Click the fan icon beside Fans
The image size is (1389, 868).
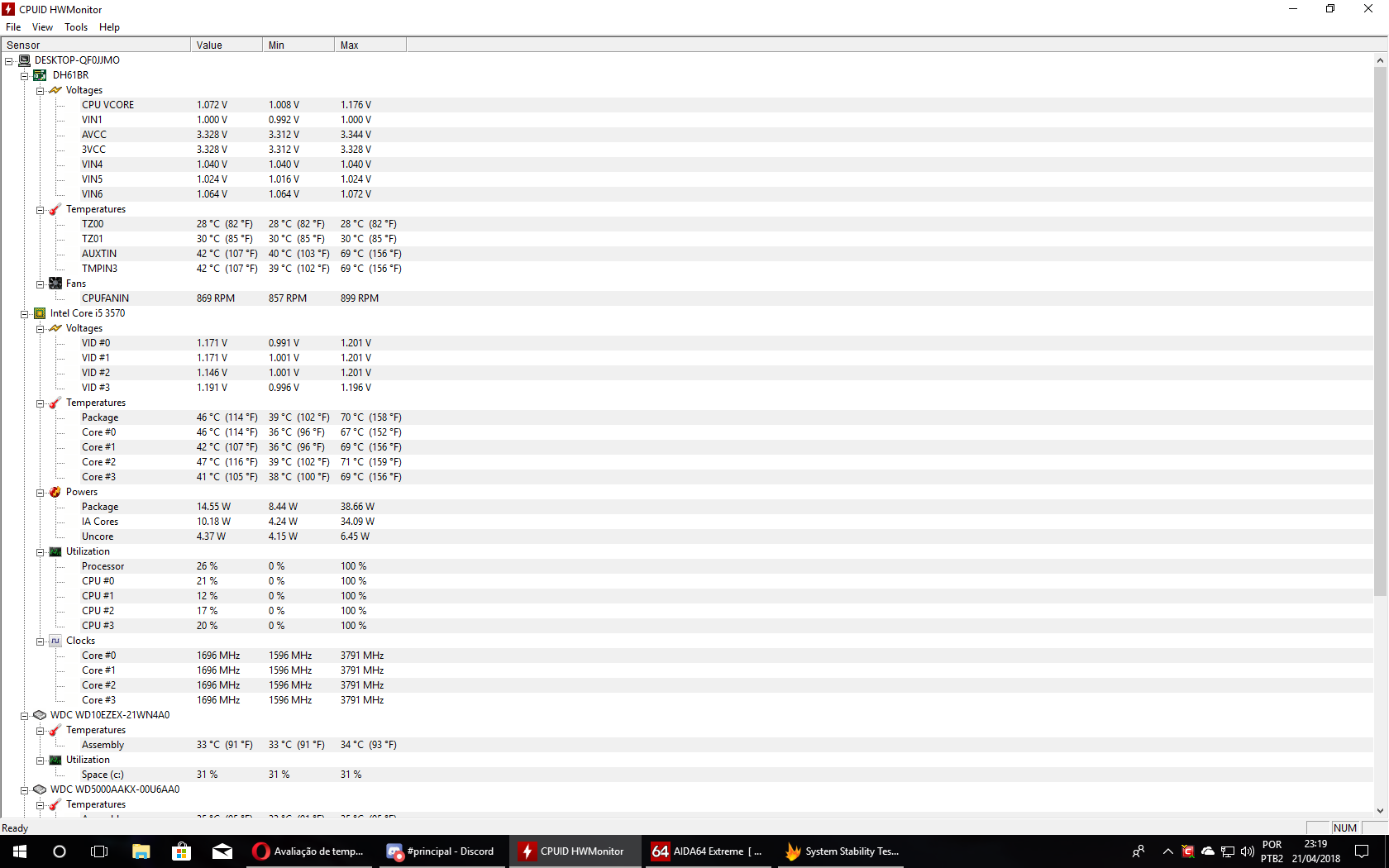tap(55, 284)
